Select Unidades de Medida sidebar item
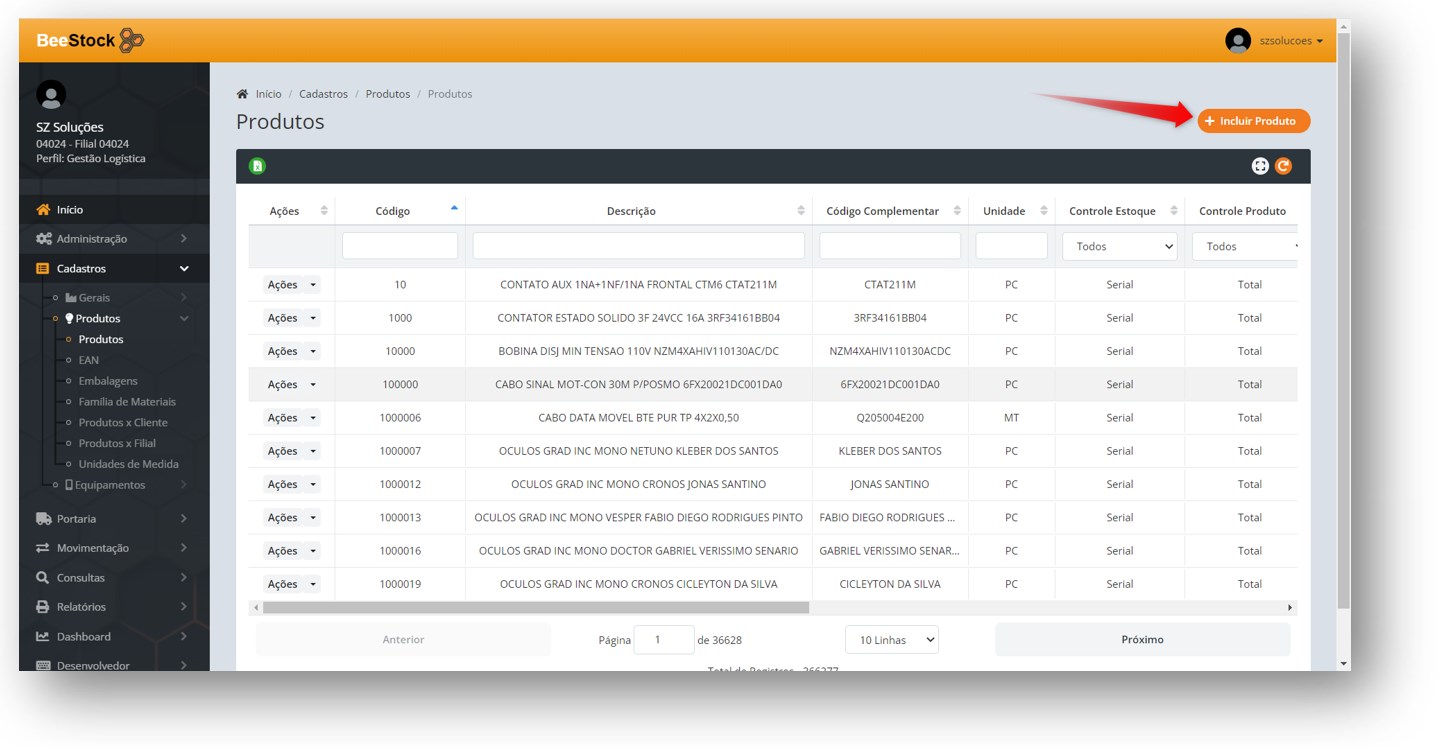Image resolution: width=1450 pixels, height=748 pixels. (128, 464)
